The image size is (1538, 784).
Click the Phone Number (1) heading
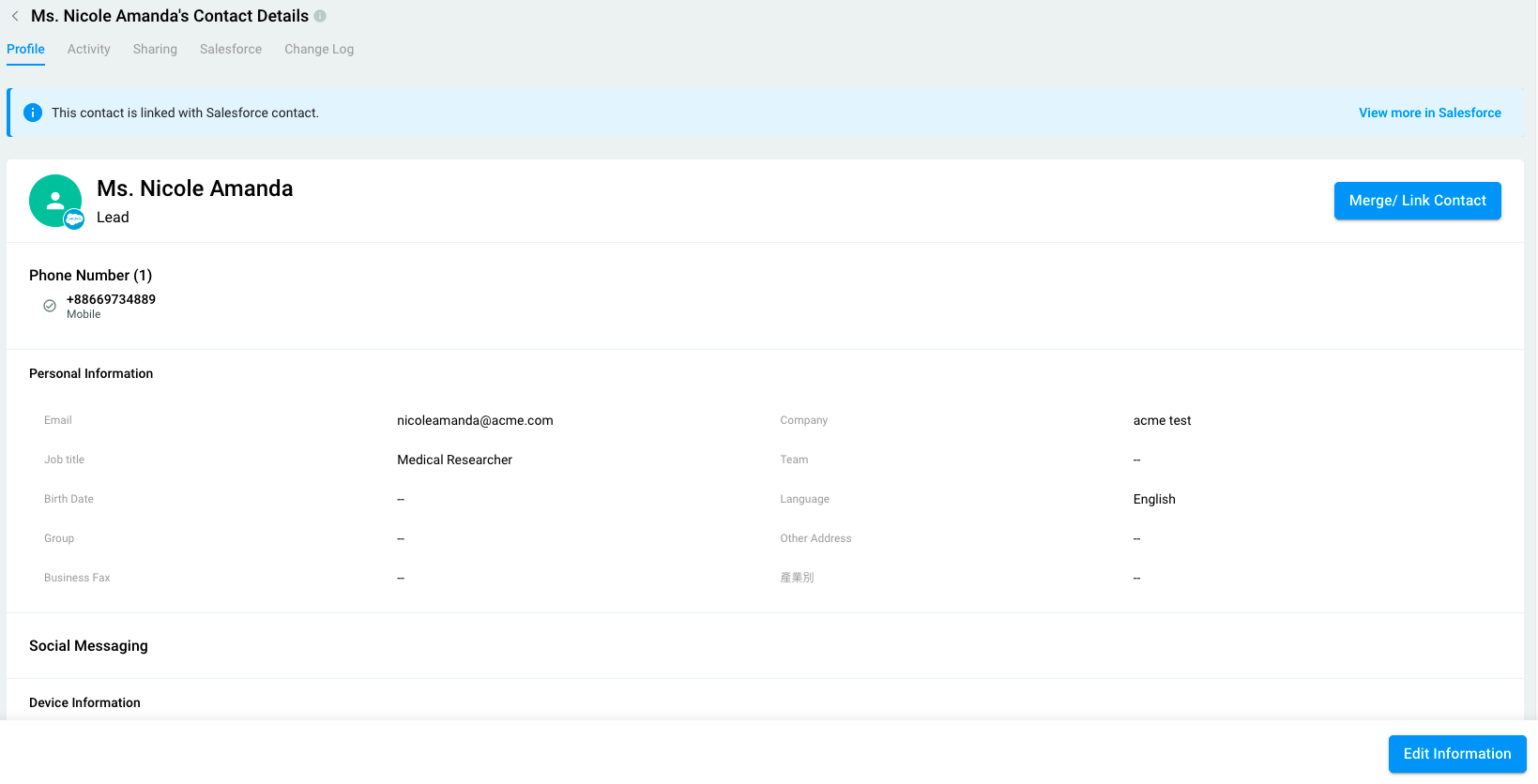90,275
